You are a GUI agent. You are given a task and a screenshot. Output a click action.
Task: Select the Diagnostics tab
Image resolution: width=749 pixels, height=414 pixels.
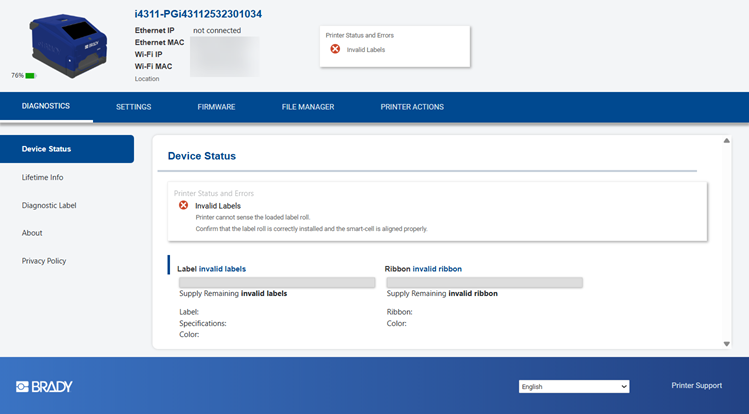(46, 107)
